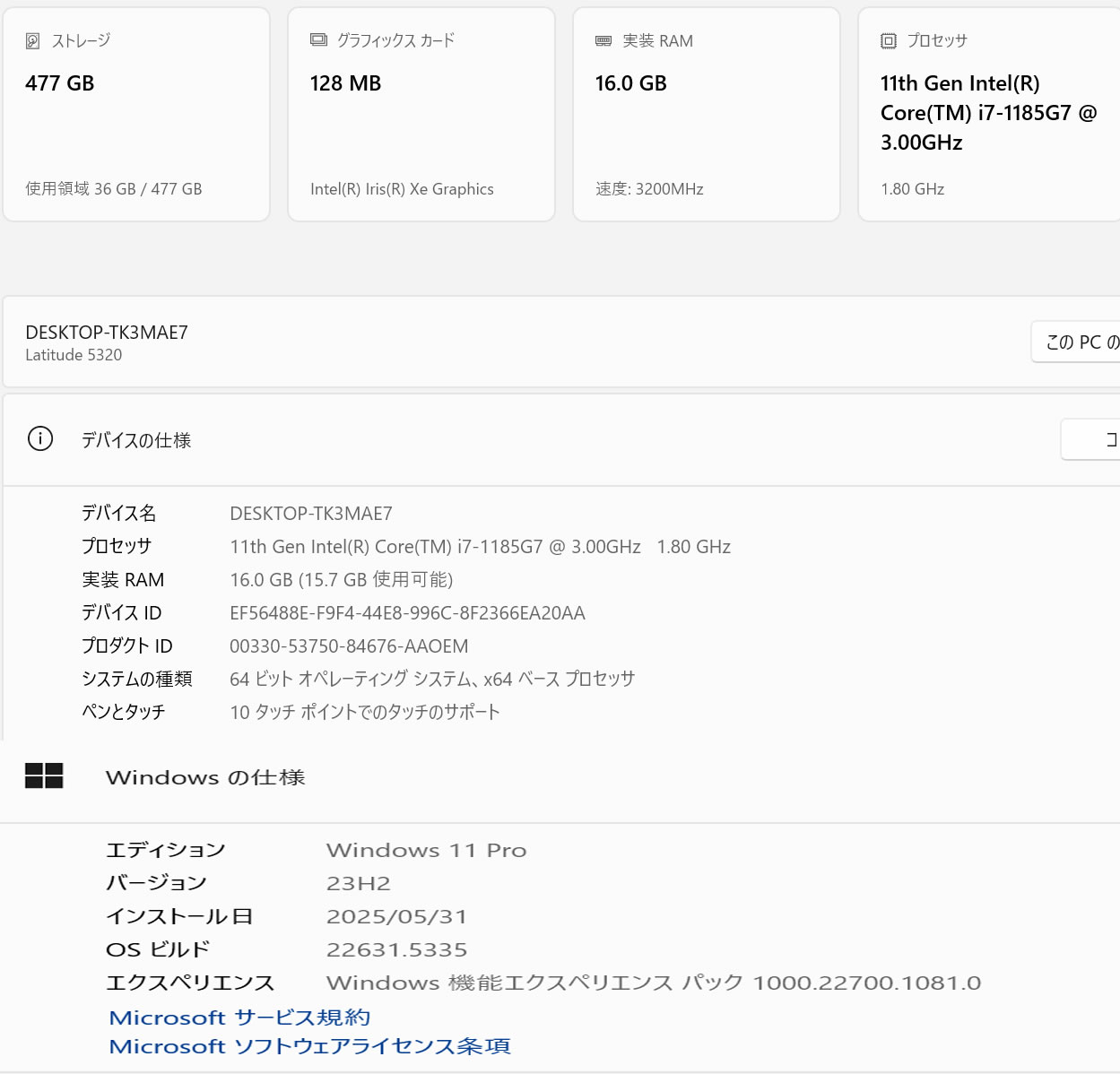Click the device specifications info icon

(40, 438)
